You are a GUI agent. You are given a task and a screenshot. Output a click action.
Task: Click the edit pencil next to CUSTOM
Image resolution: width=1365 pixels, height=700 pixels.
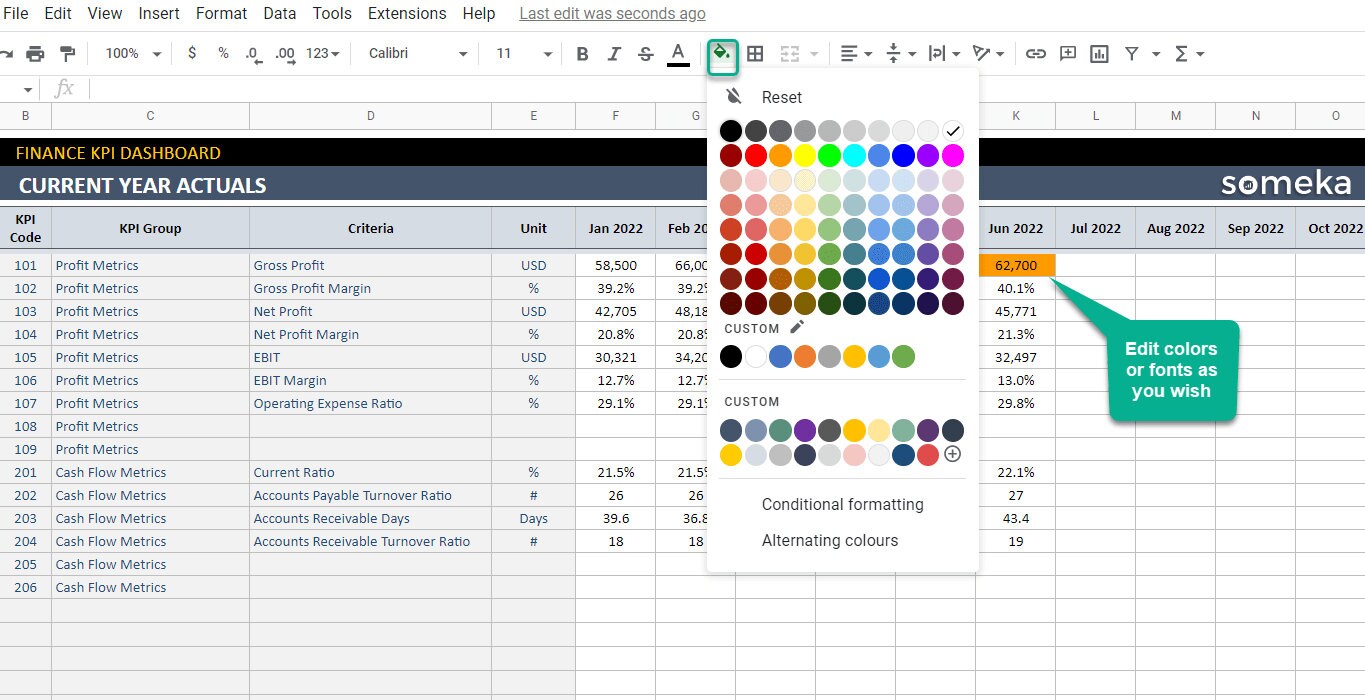point(797,327)
